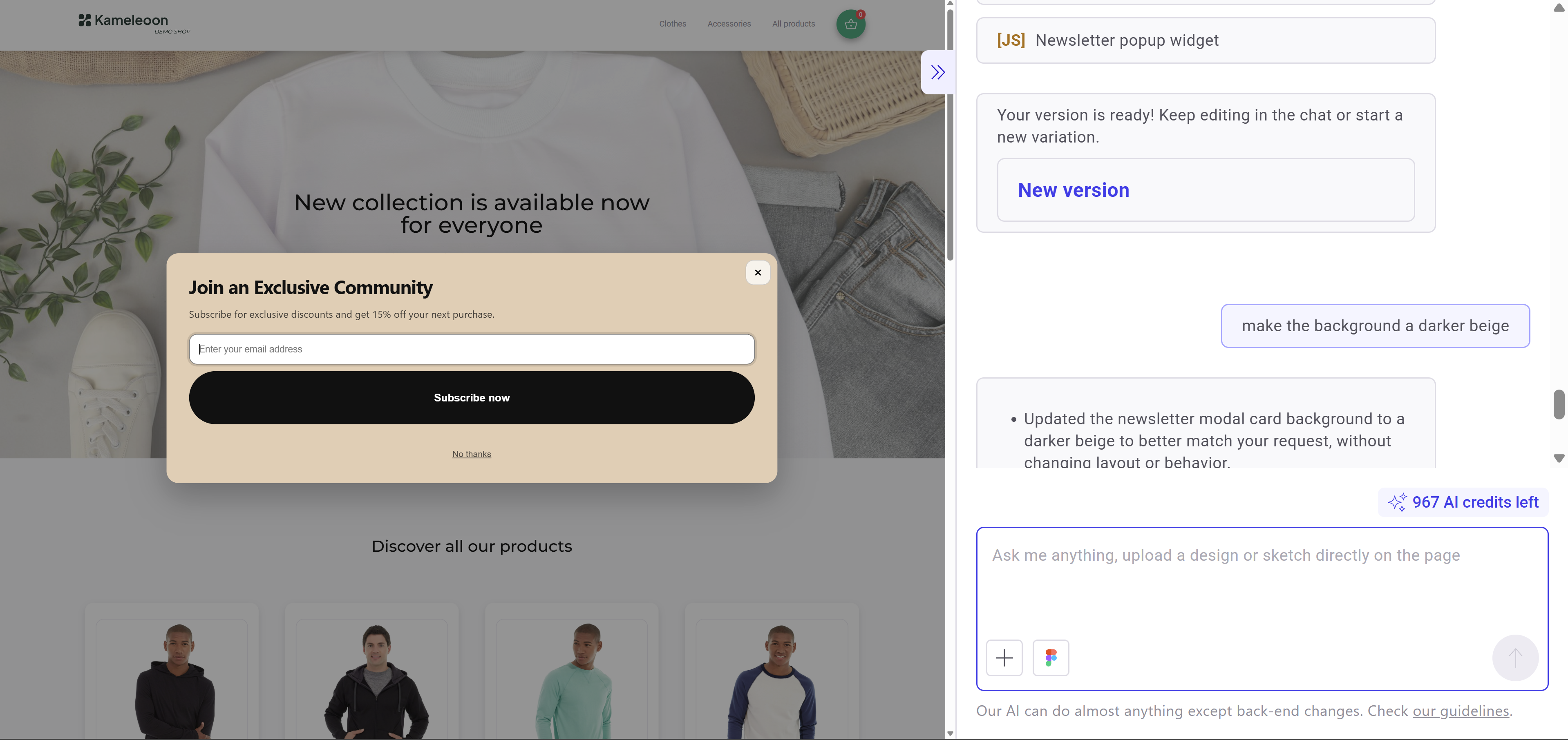Close the newsletter popup with X
Viewport: 1568px width, 740px height.
[757, 272]
